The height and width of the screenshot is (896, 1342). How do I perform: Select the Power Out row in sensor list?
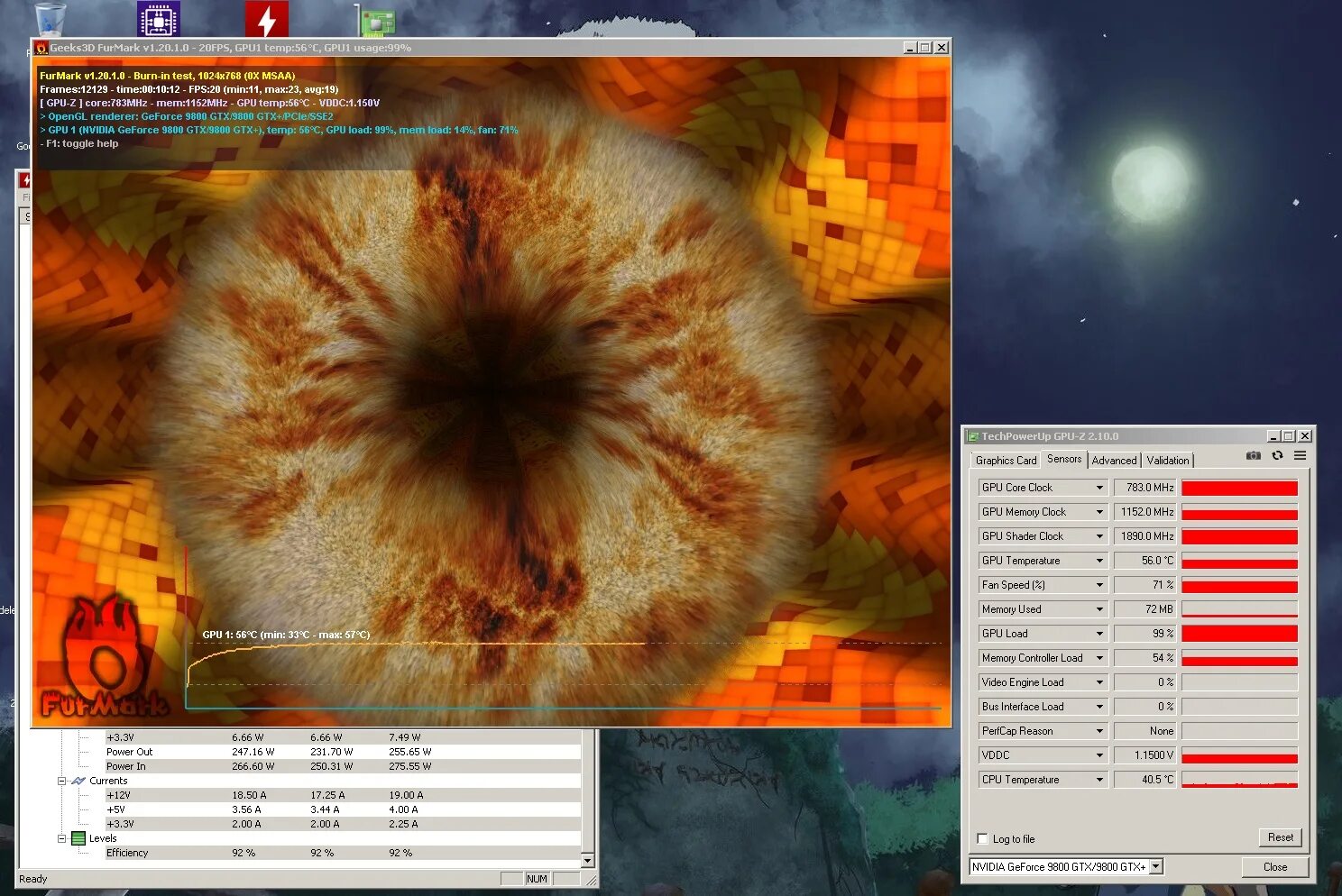pyautogui.click(x=343, y=752)
